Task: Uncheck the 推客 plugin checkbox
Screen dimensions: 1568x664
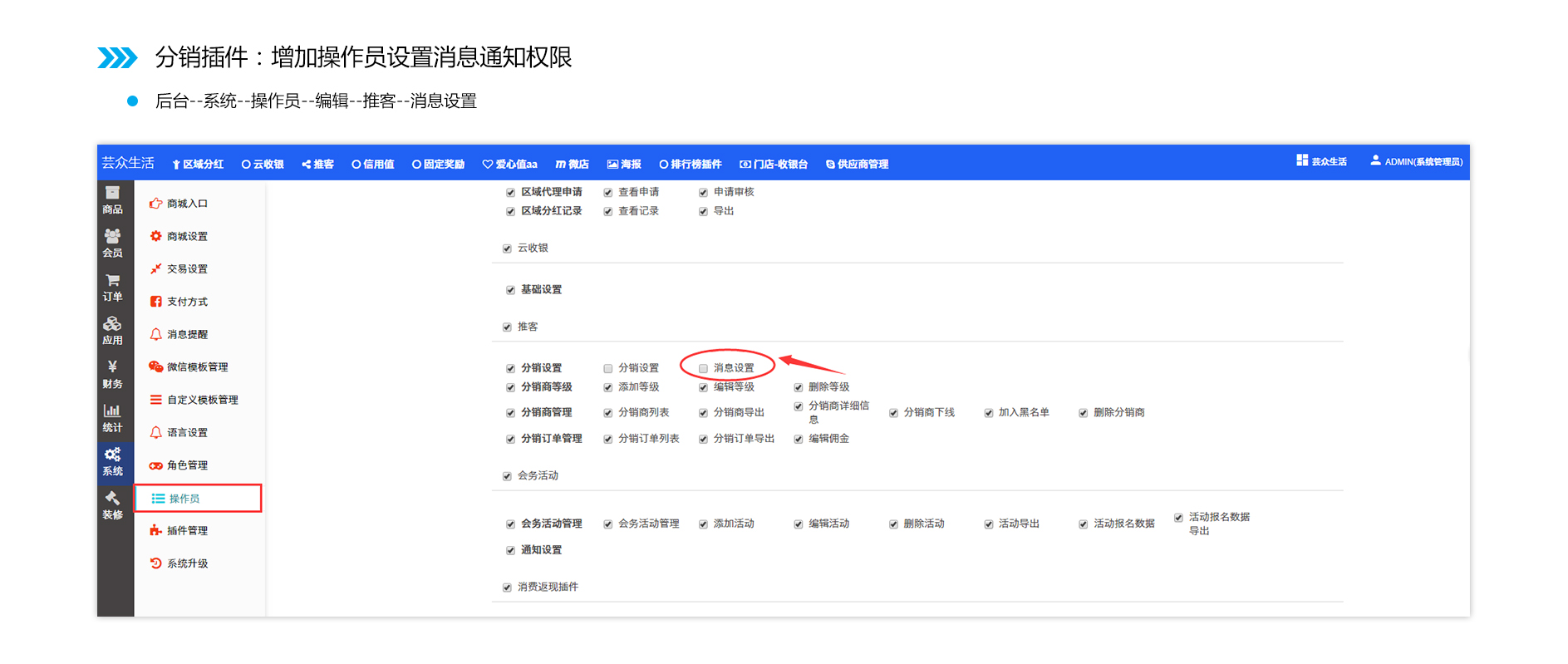Action: click(507, 327)
